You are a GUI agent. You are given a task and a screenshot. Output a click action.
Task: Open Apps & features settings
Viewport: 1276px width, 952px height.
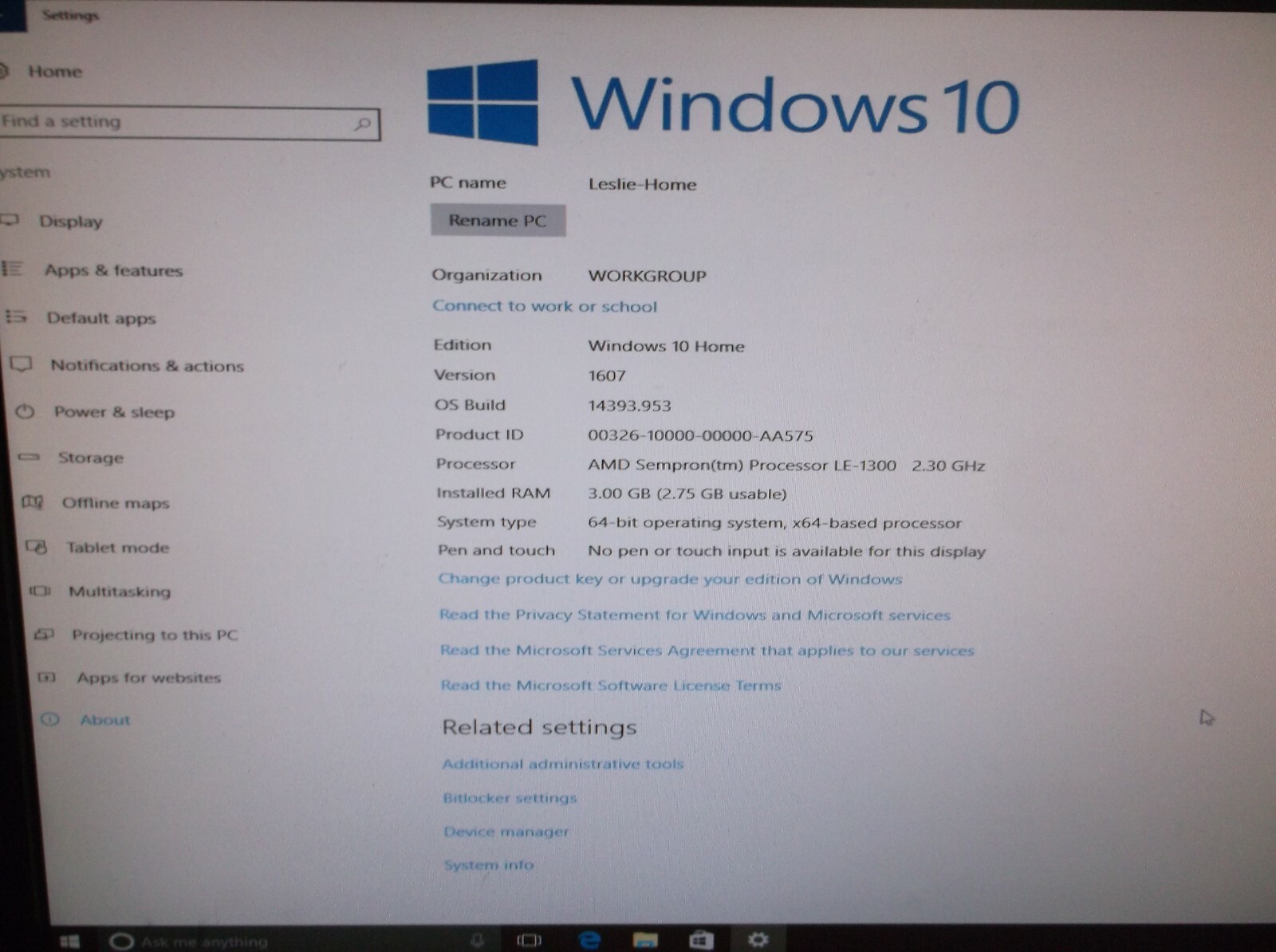113,270
